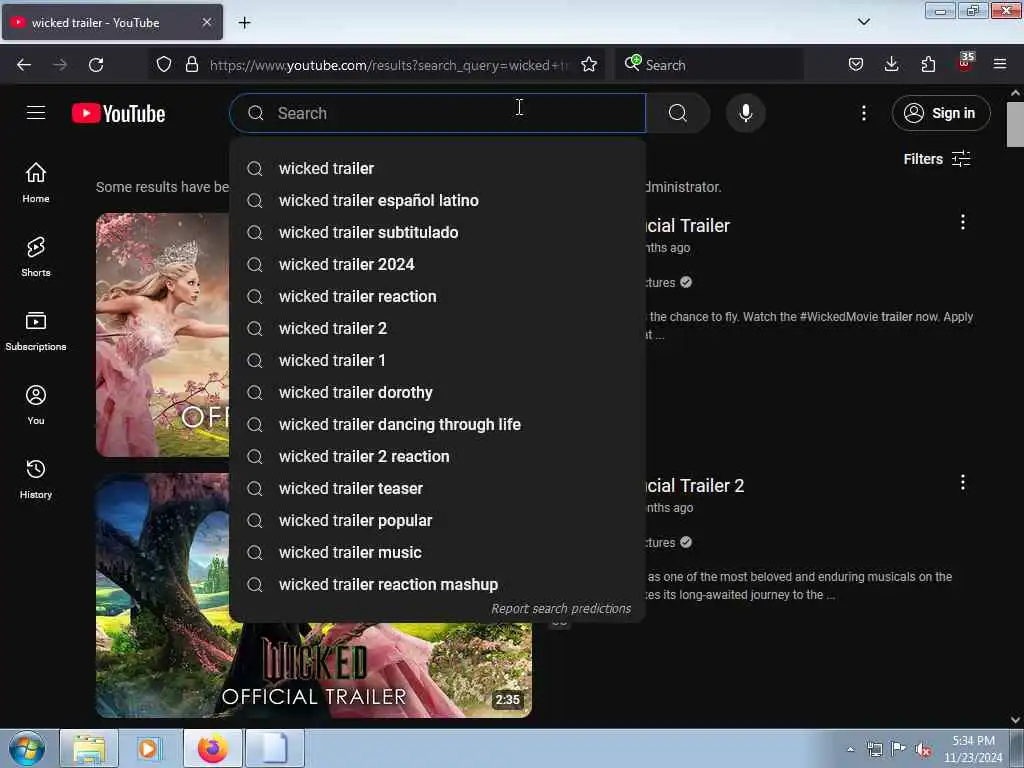The image size is (1024, 768).
Task: Open the 'cial Trailer 2' video title
Action: pos(695,486)
